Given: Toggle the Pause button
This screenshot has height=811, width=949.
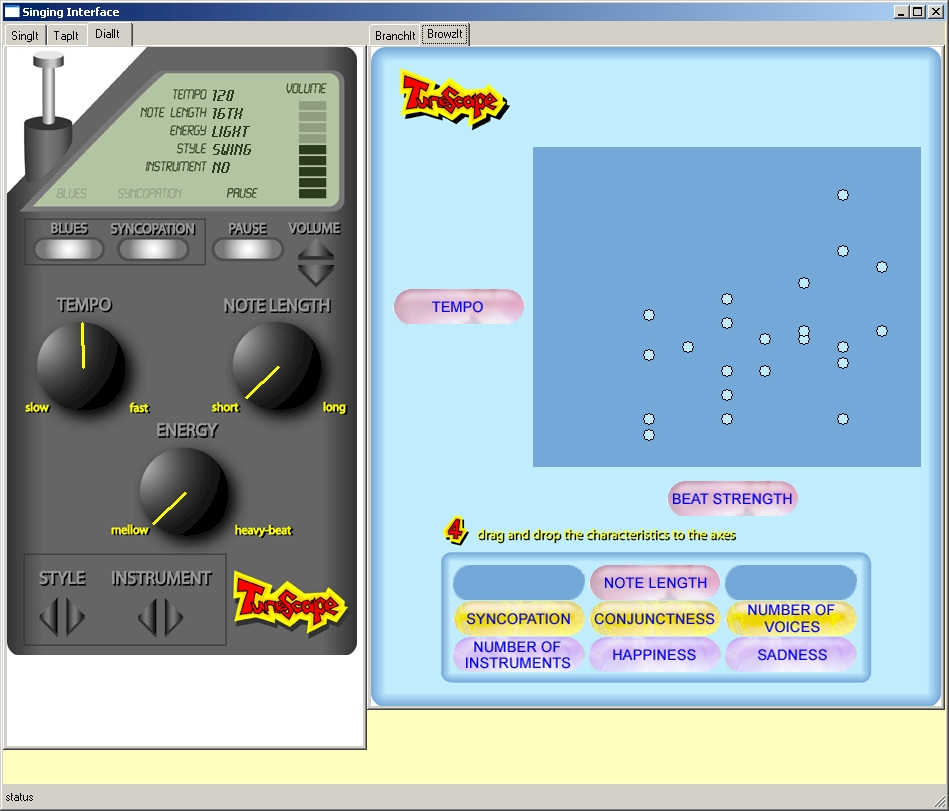Looking at the screenshot, I should (247, 249).
